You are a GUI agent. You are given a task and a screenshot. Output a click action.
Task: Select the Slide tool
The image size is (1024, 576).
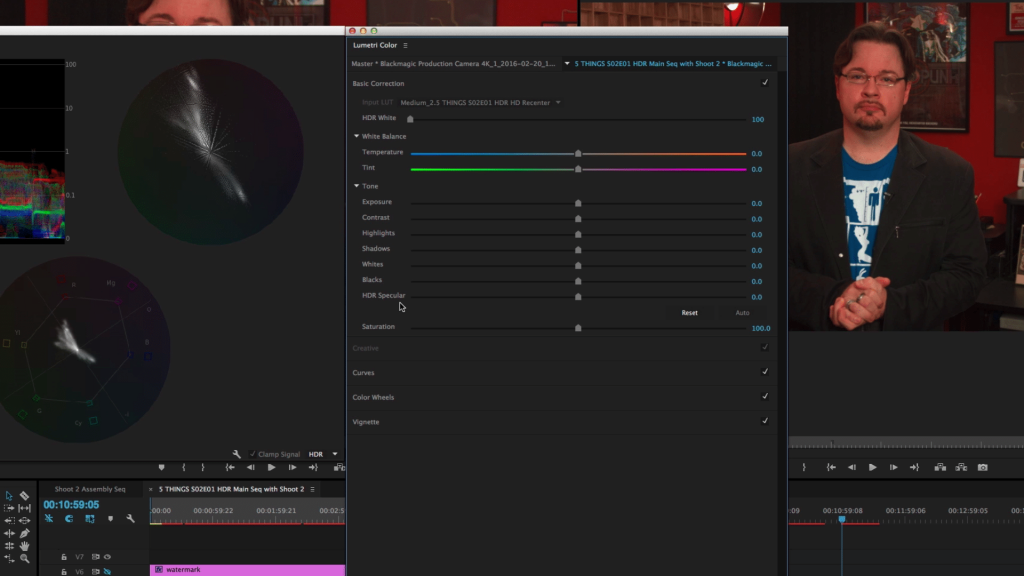tap(24, 520)
